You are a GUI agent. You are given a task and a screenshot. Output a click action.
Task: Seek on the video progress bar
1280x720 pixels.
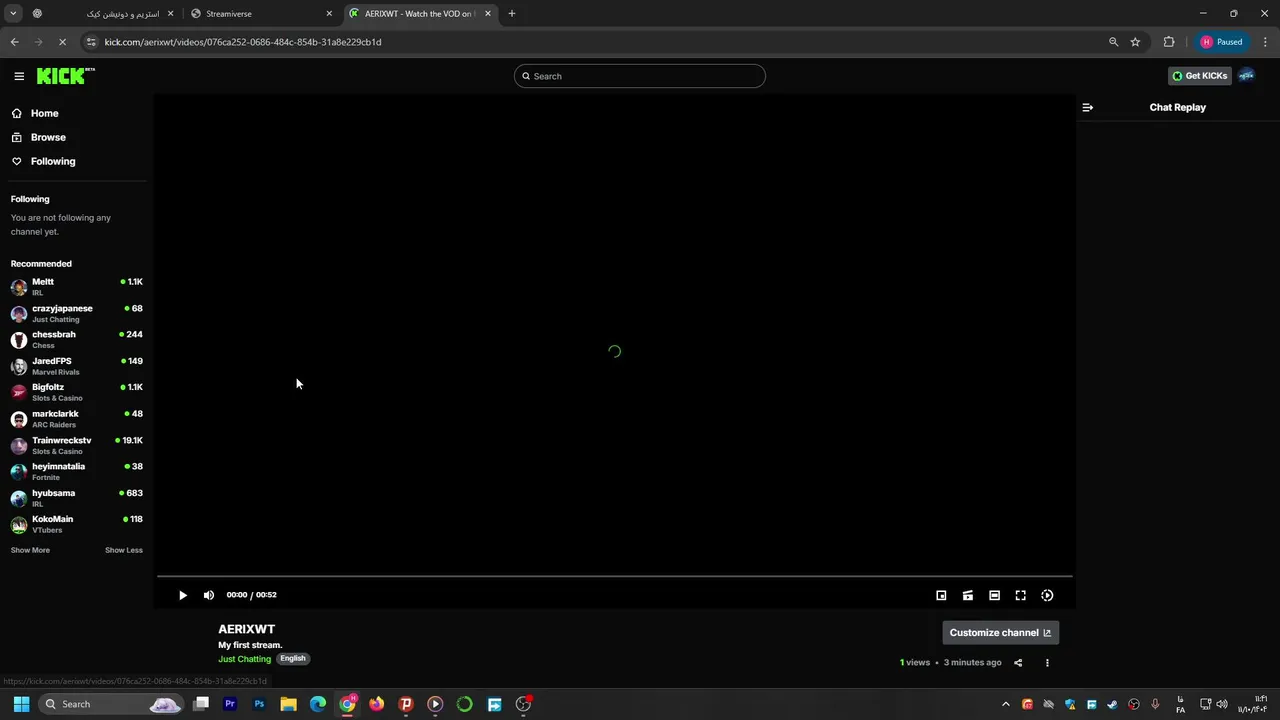pos(614,577)
